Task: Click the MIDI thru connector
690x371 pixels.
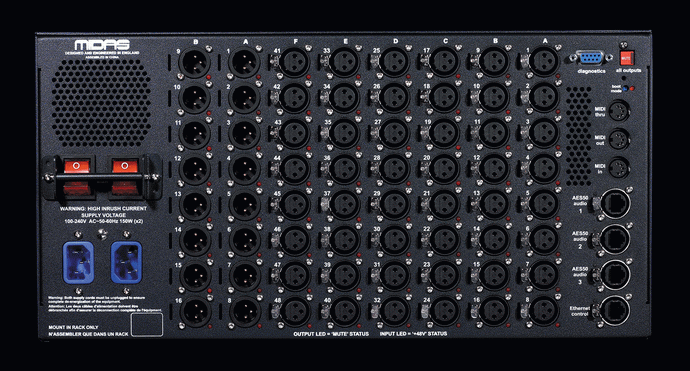Action: (619, 110)
